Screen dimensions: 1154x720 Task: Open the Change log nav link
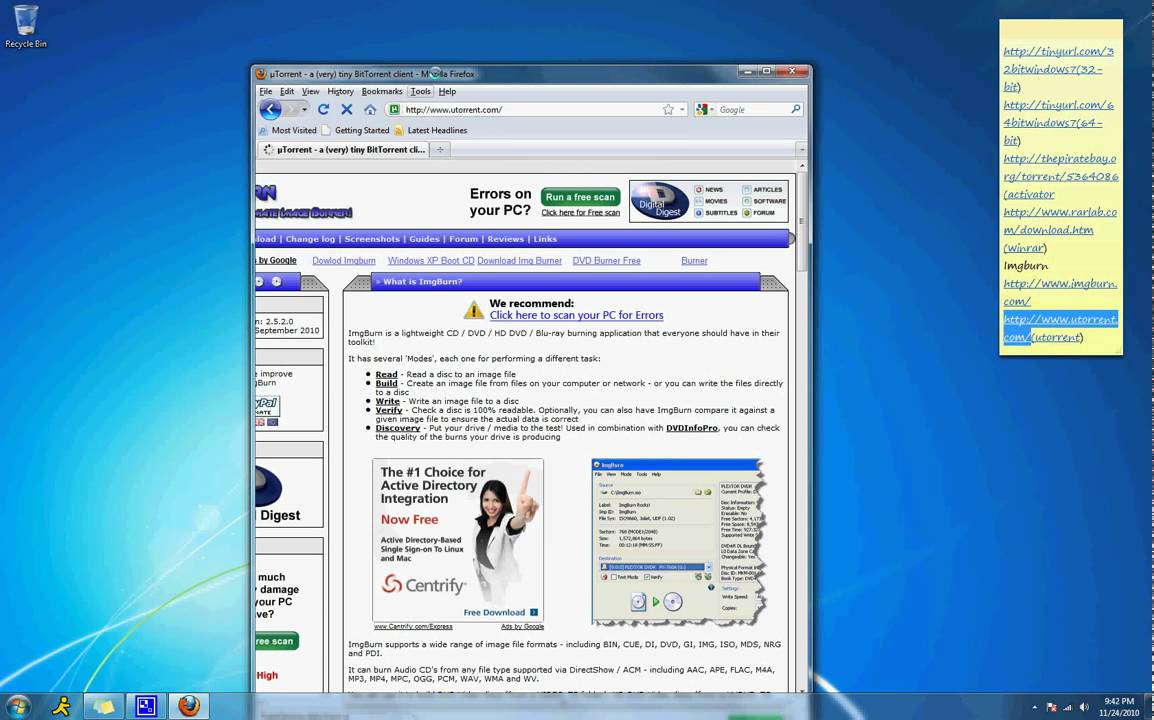click(310, 239)
